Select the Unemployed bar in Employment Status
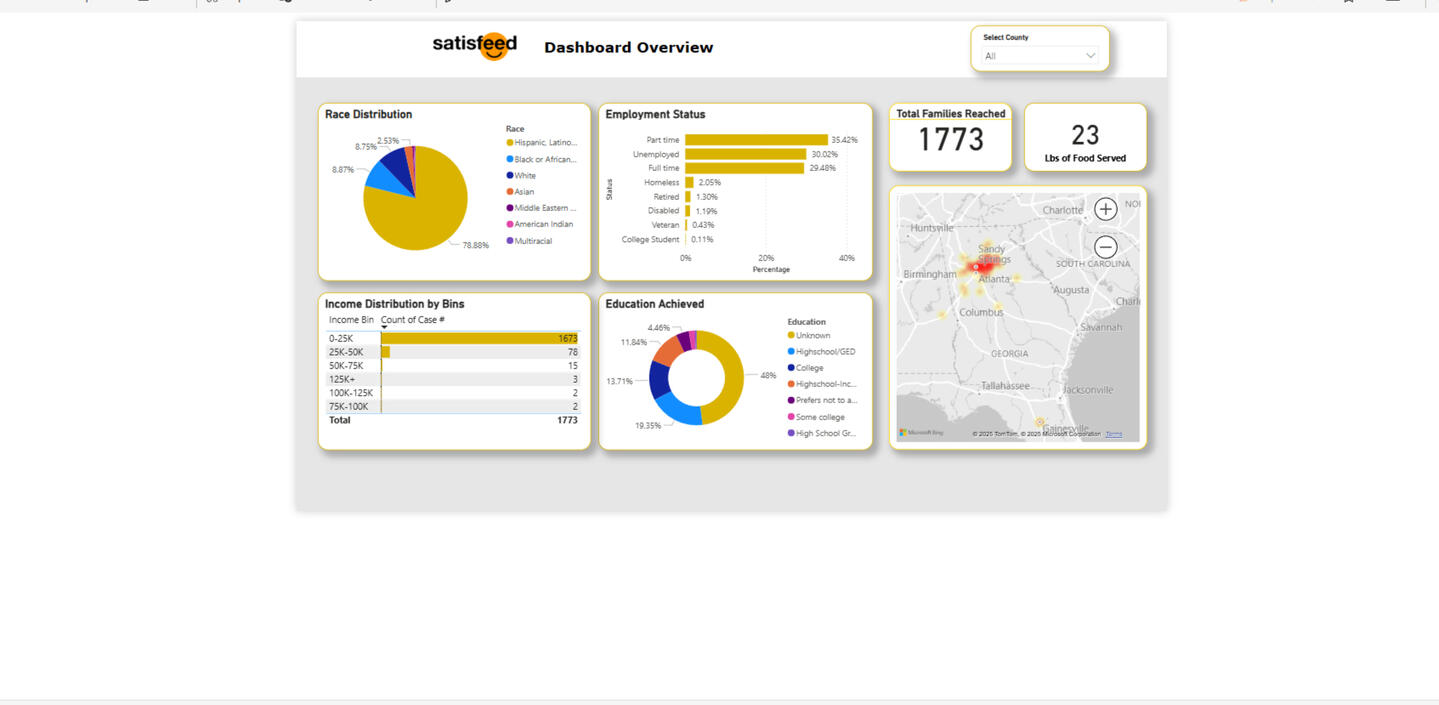 745,154
